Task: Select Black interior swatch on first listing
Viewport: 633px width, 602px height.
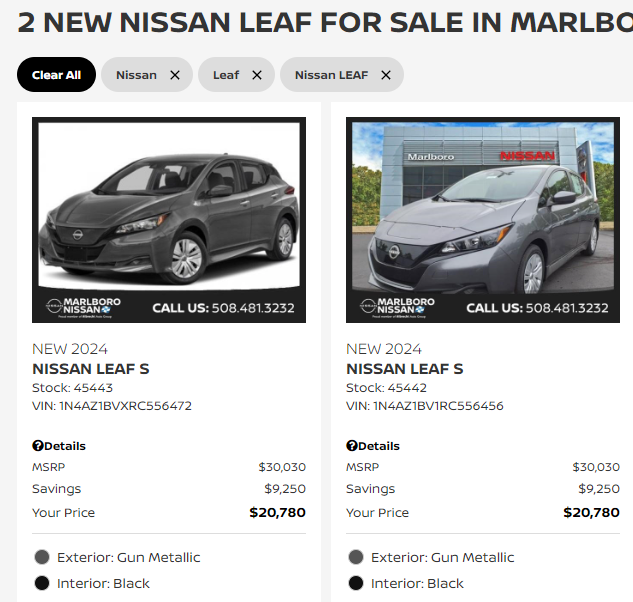Action: pyautogui.click(x=42, y=584)
